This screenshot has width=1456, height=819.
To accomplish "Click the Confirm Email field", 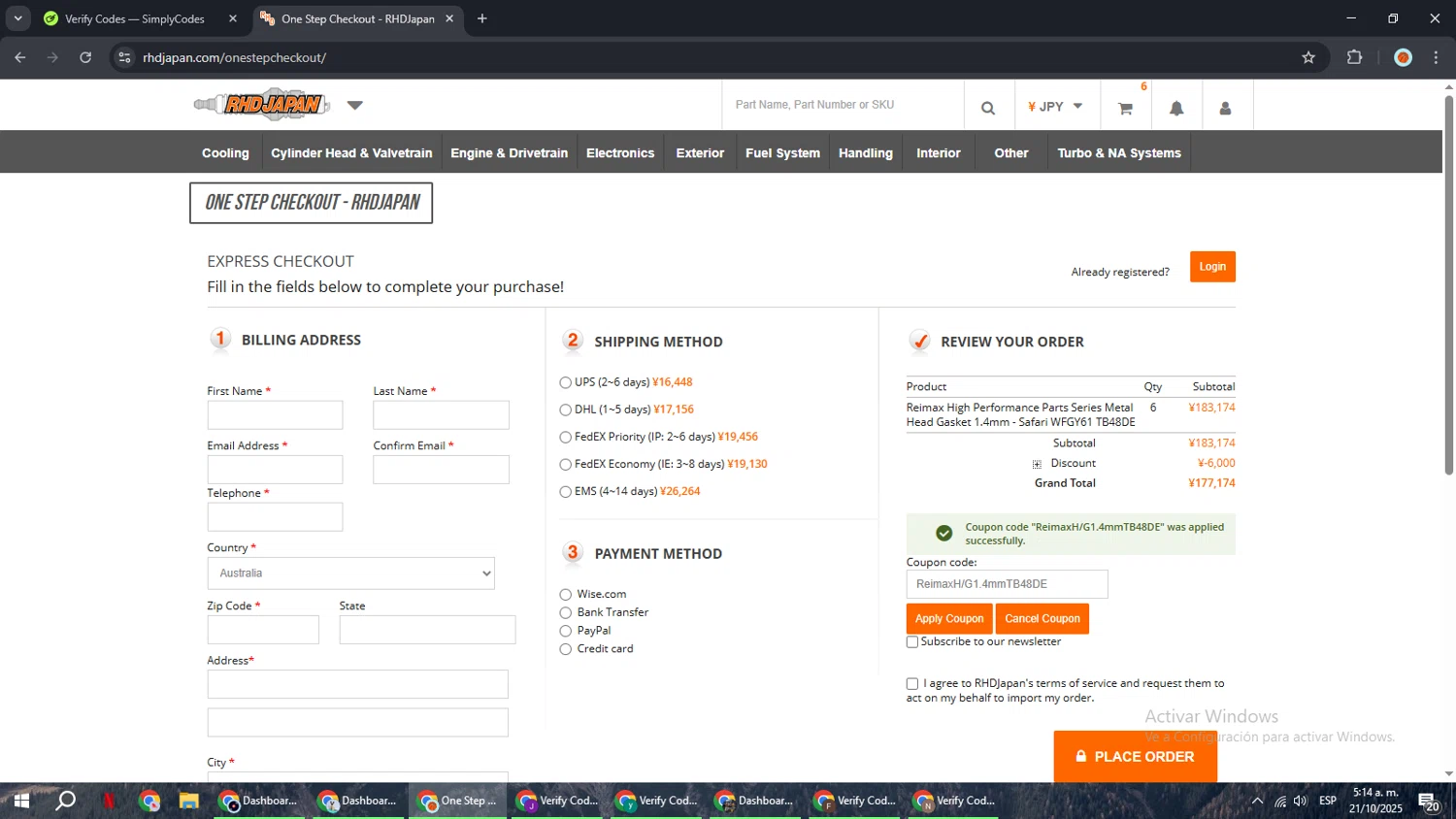I will pyautogui.click(x=441, y=470).
